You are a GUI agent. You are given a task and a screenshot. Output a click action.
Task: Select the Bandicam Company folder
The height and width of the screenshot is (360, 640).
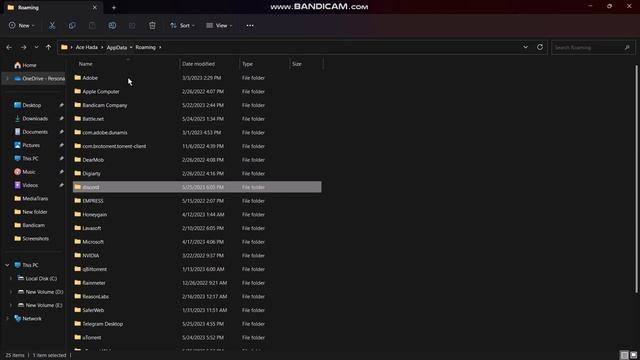pos(197,105)
